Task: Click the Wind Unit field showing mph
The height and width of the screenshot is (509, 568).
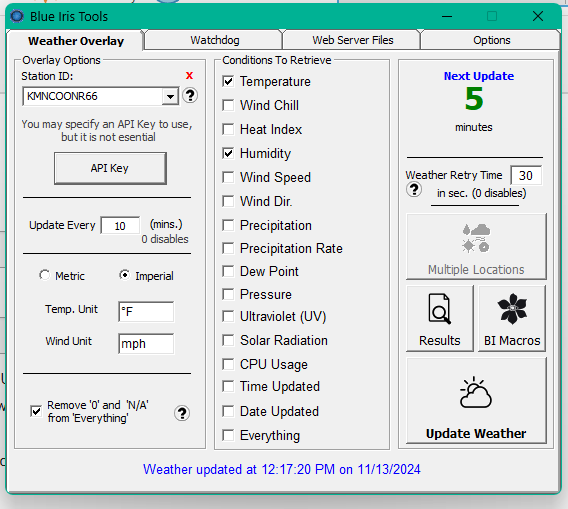Action: pos(146,343)
